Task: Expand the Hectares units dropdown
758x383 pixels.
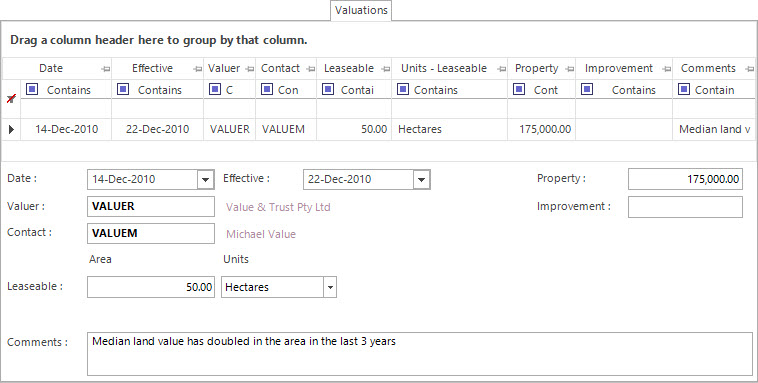Action: pyautogui.click(x=330, y=287)
